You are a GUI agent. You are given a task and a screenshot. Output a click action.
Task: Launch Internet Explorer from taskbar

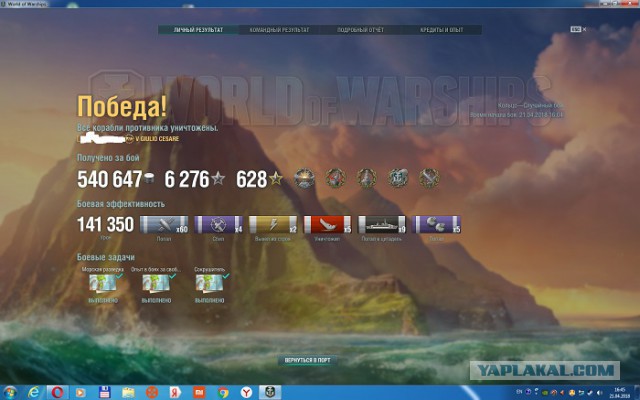(34, 393)
